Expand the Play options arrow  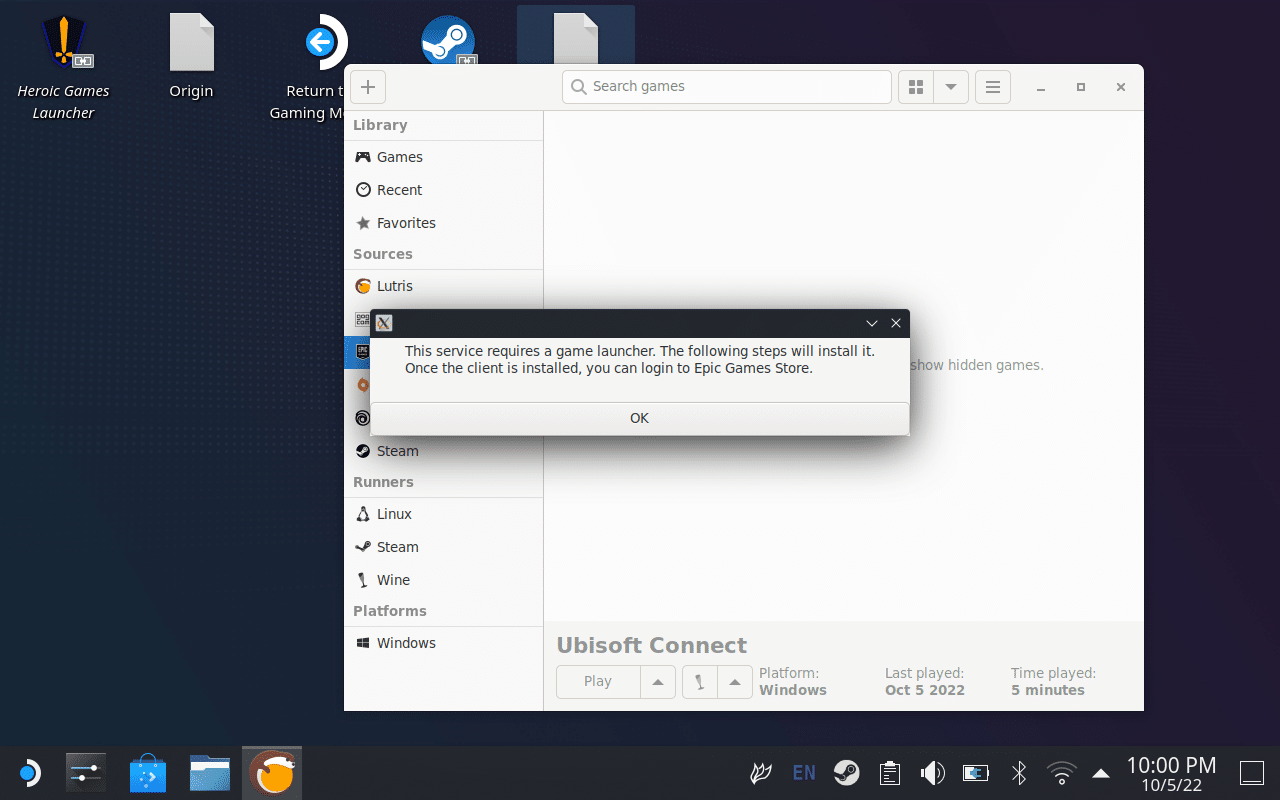click(x=658, y=682)
